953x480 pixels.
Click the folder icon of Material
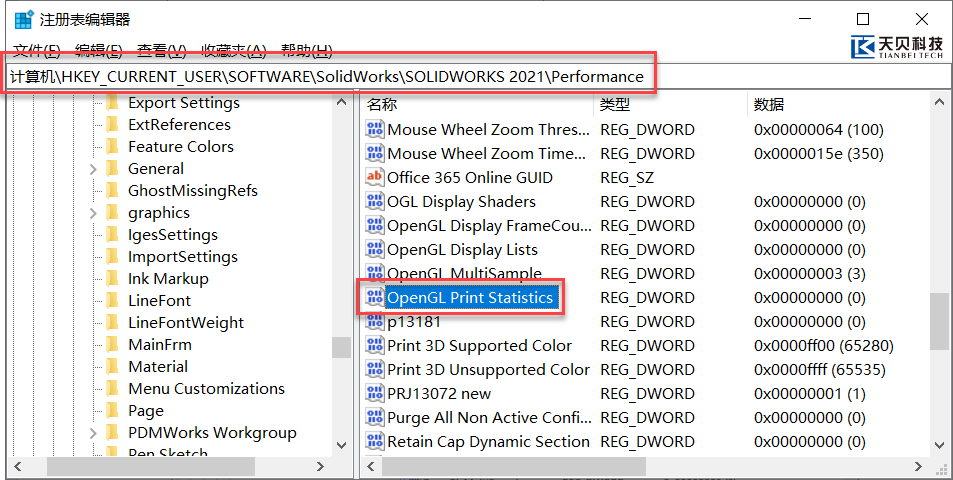click(112, 366)
